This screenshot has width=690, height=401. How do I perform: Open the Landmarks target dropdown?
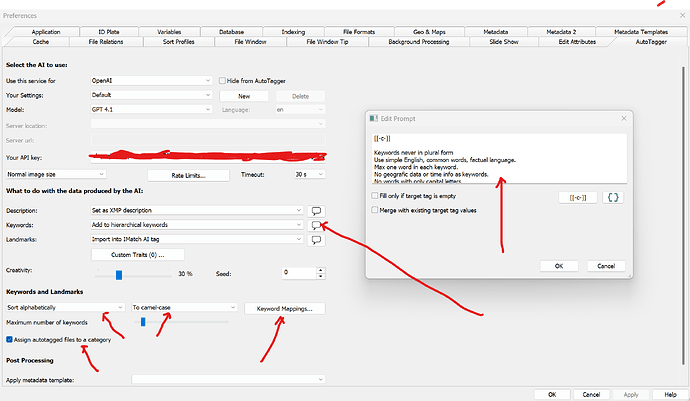[197, 239]
